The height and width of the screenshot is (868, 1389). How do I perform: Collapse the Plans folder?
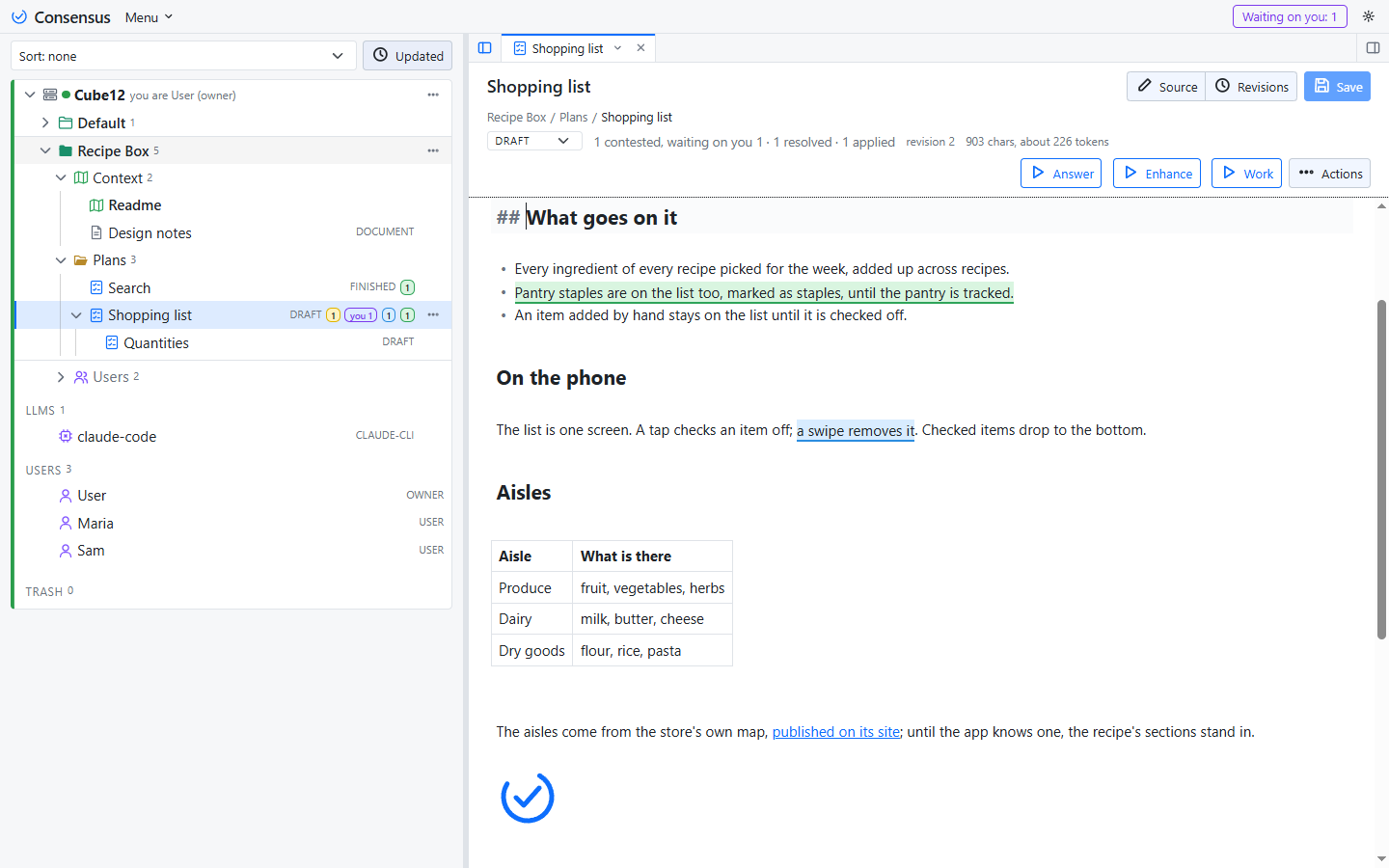(61, 260)
